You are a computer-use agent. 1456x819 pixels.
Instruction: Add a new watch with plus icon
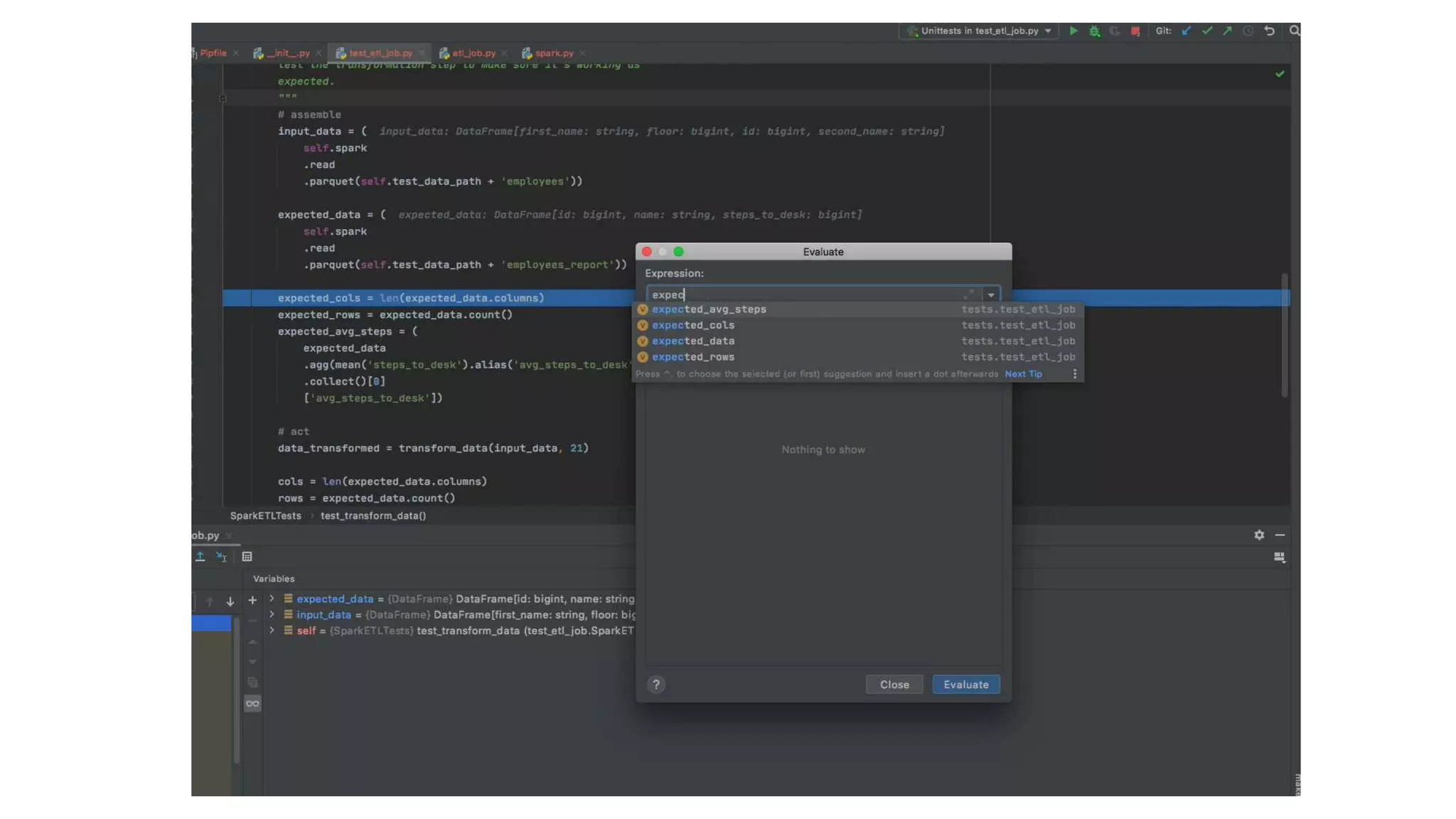click(252, 601)
